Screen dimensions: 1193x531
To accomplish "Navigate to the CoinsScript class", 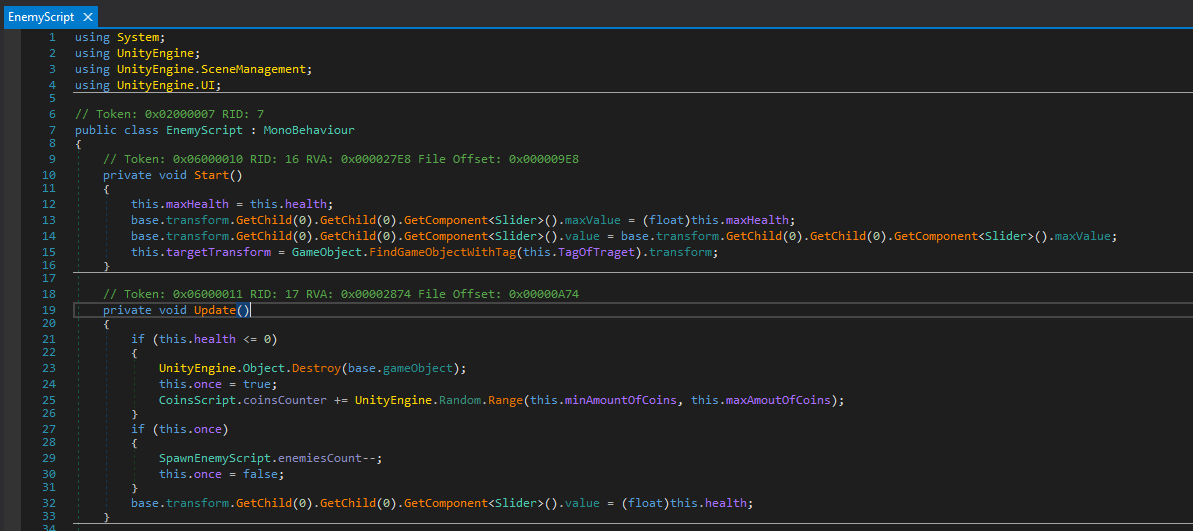I will click(x=197, y=400).
